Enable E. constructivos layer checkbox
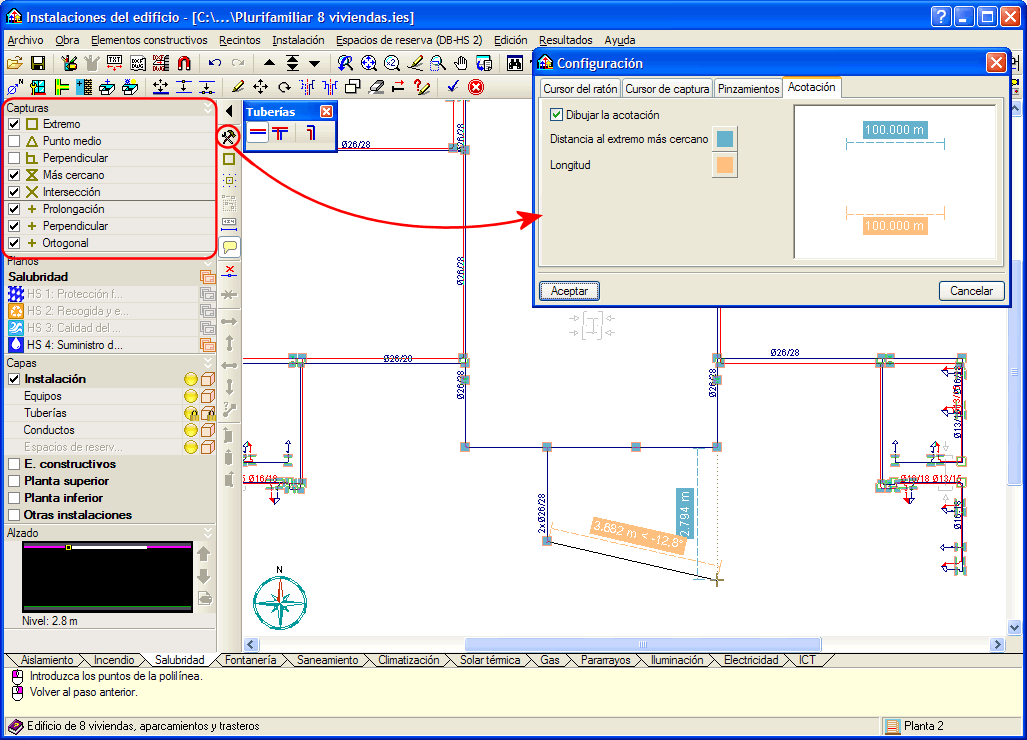The width and height of the screenshot is (1027, 740). 14,464
